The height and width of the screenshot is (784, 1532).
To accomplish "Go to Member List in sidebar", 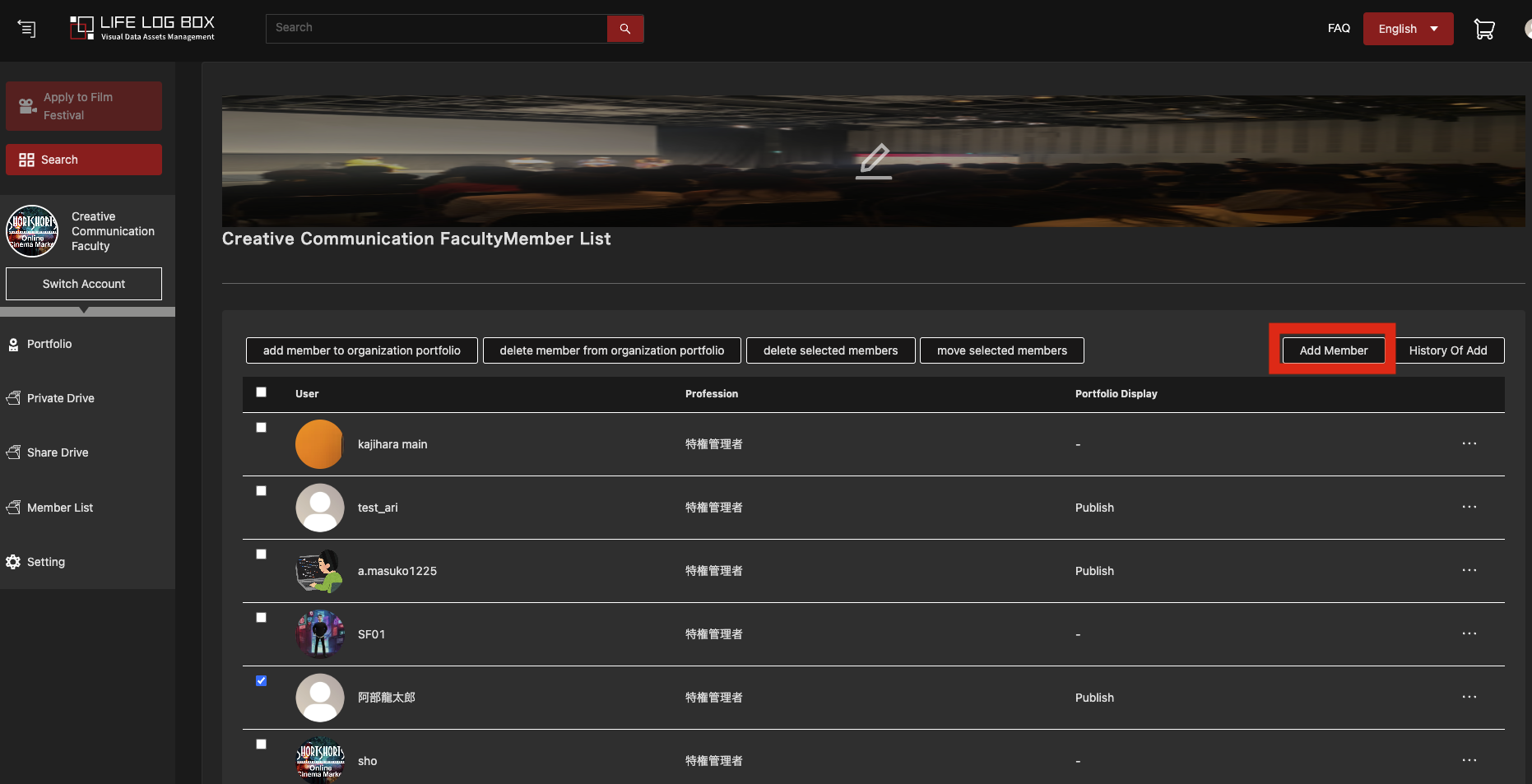I will tap(59, 508).
